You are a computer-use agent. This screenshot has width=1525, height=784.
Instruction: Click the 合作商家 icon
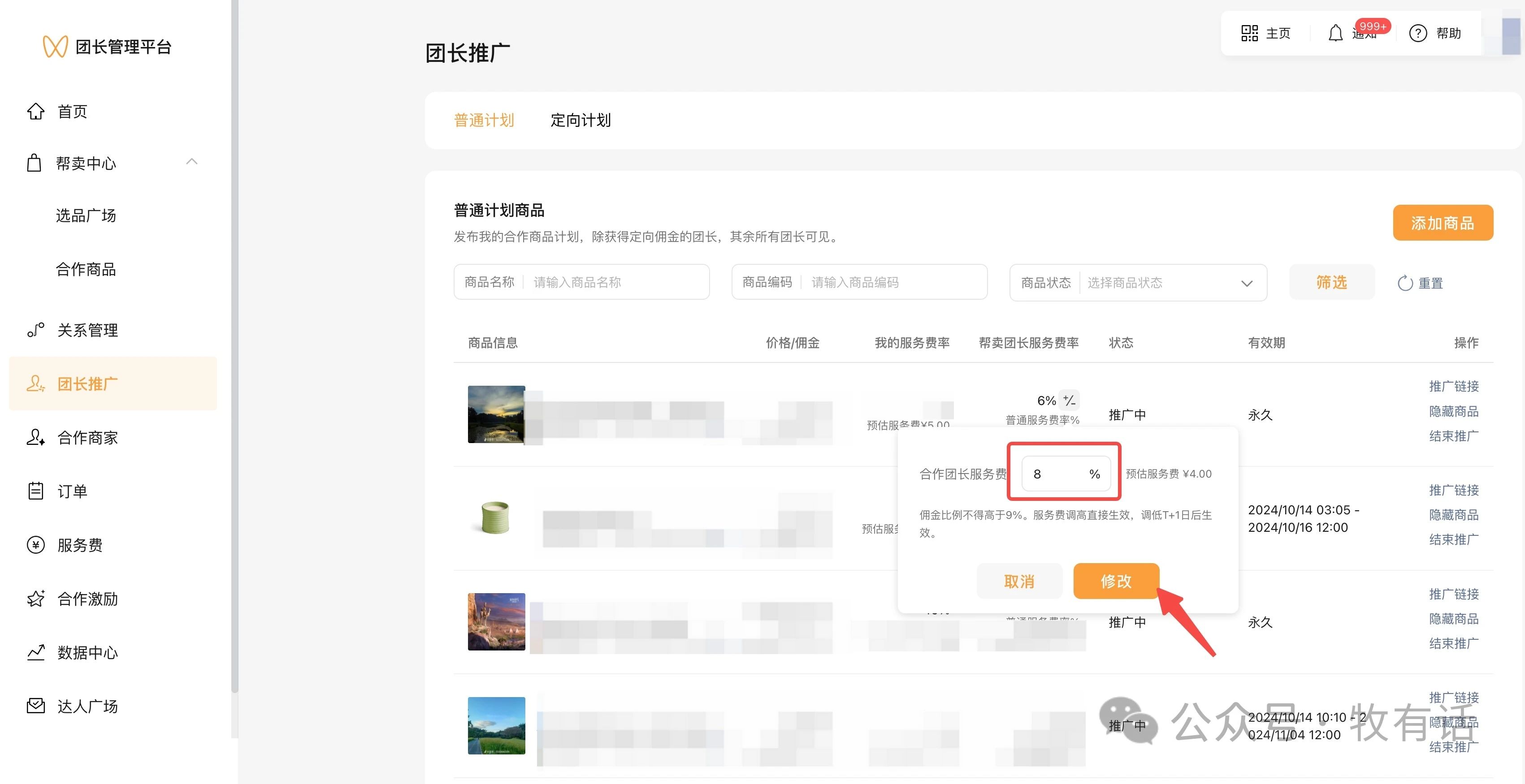click(35, 437)
